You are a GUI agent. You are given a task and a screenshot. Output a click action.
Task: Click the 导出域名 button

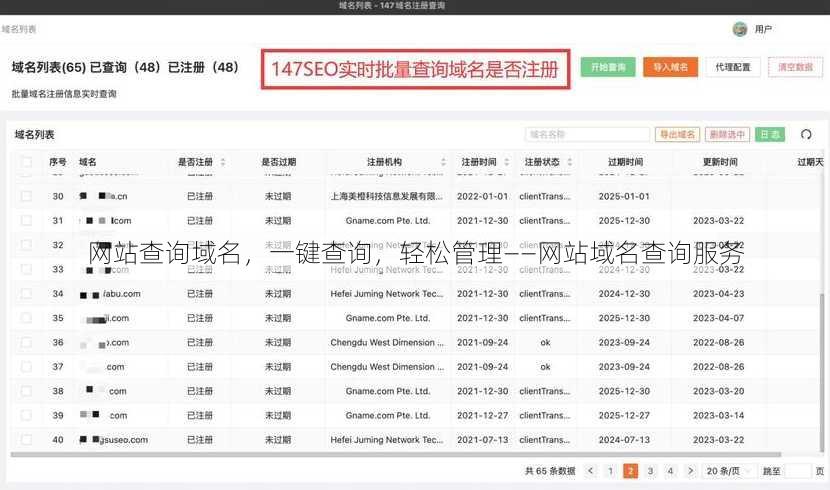[x=677, y=134]
